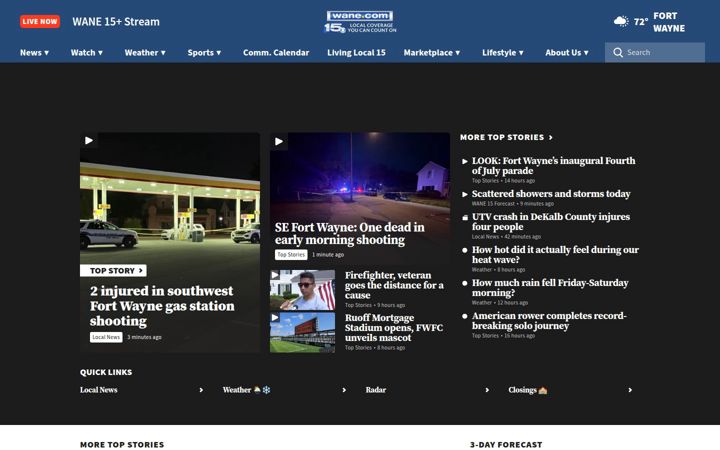Click the arrow next to Weather quick link
The width and height of the screenshot is (720, 450).
(x=344, y=390)
